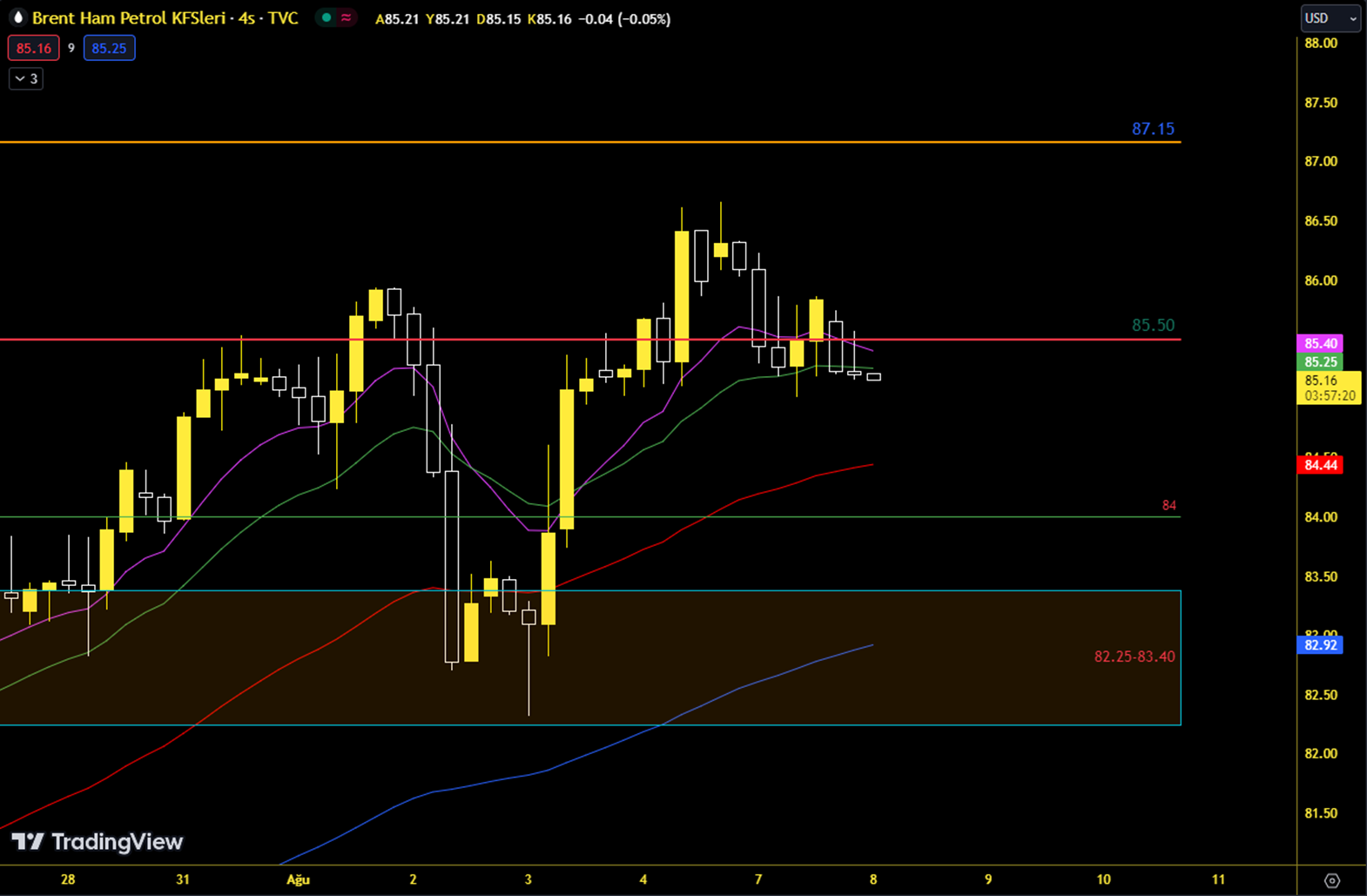Click the green market status dot

click(327, 17)
